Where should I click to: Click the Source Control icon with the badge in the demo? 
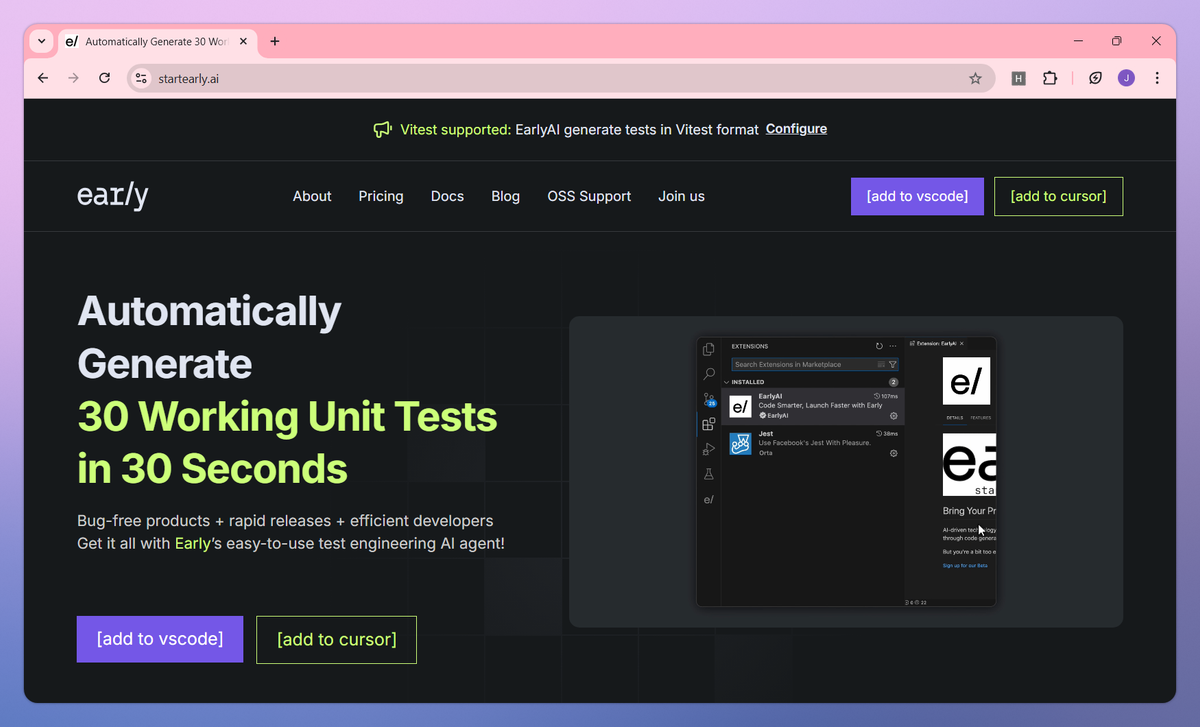click(x=709, y=400)
